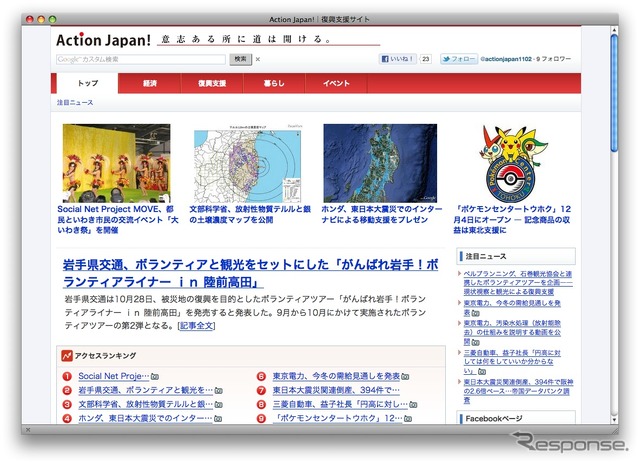
Task: Click the @actionjapan1102 Twitter handle
Action: tap(506, 59)
